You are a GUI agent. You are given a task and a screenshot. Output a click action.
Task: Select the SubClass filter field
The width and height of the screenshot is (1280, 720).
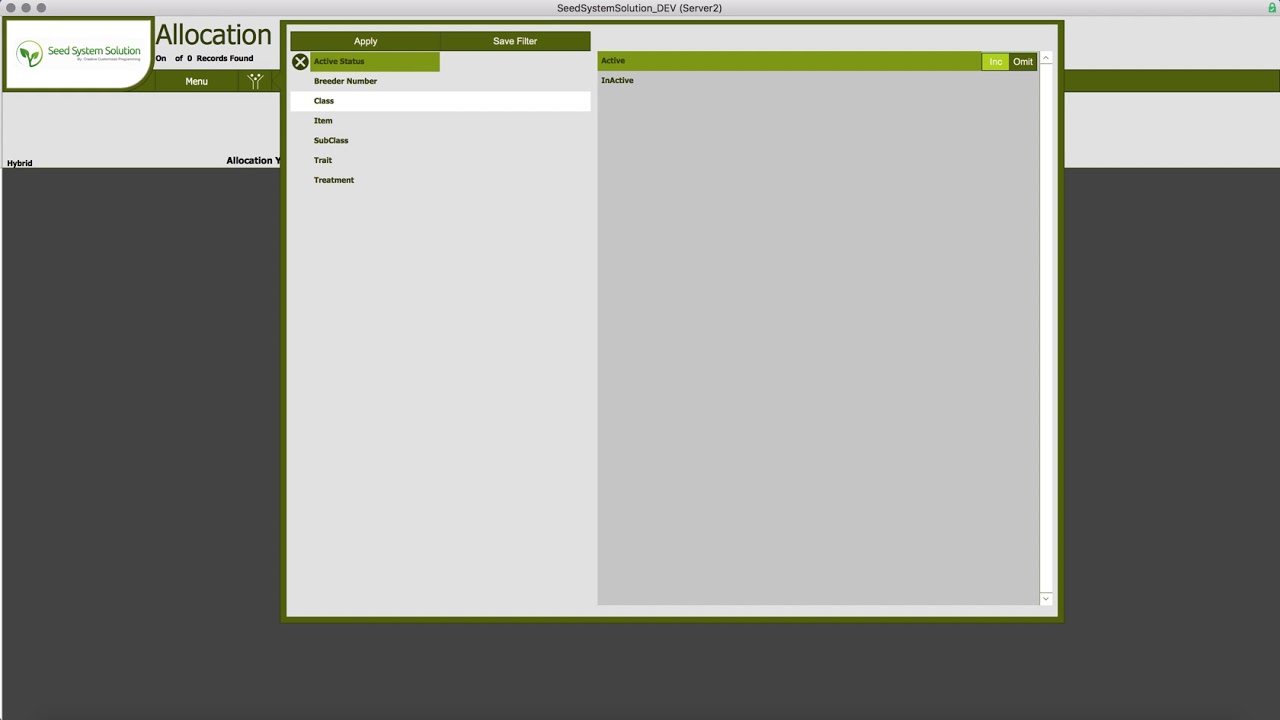tap(440, 141)
